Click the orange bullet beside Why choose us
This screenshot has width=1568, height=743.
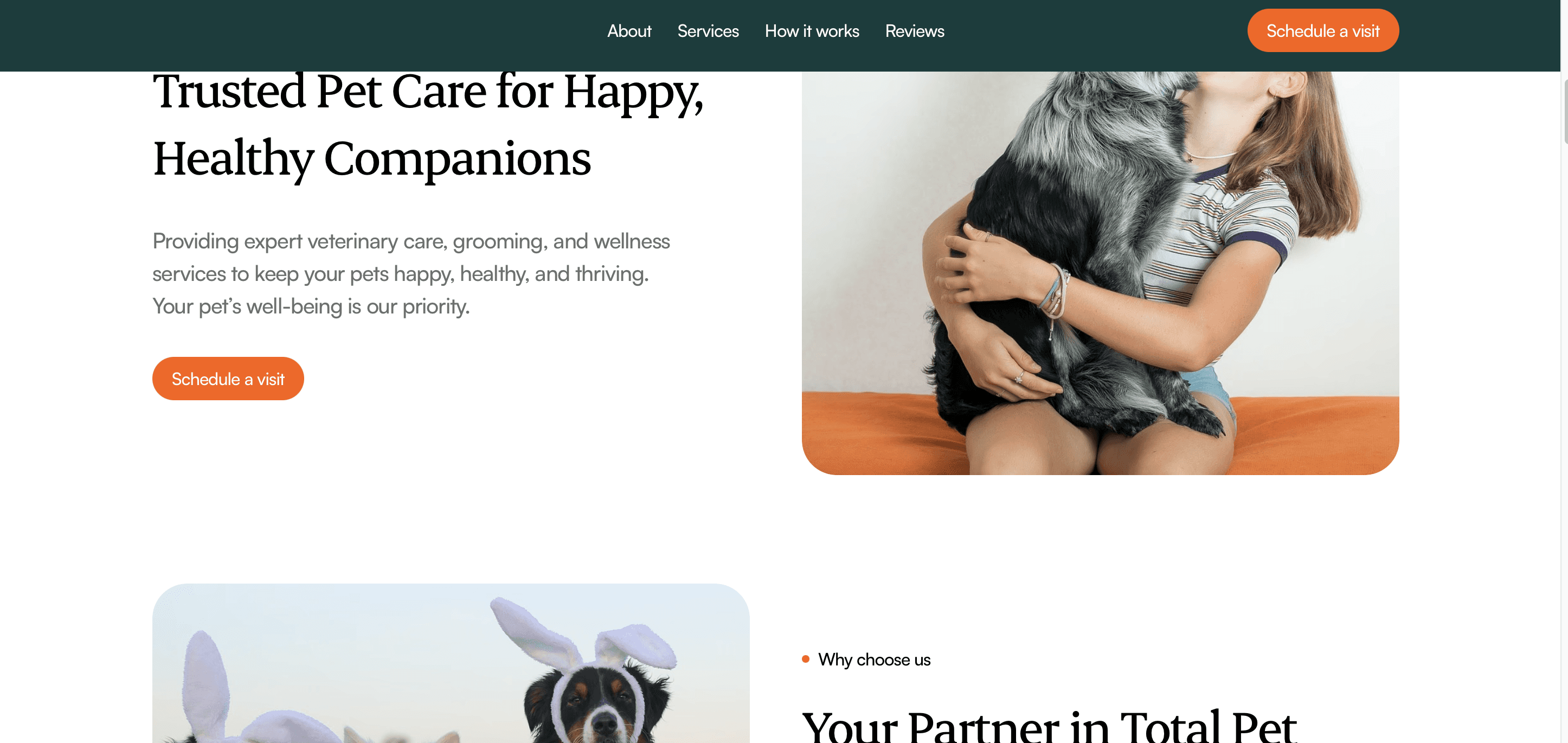tap(805, 658)
